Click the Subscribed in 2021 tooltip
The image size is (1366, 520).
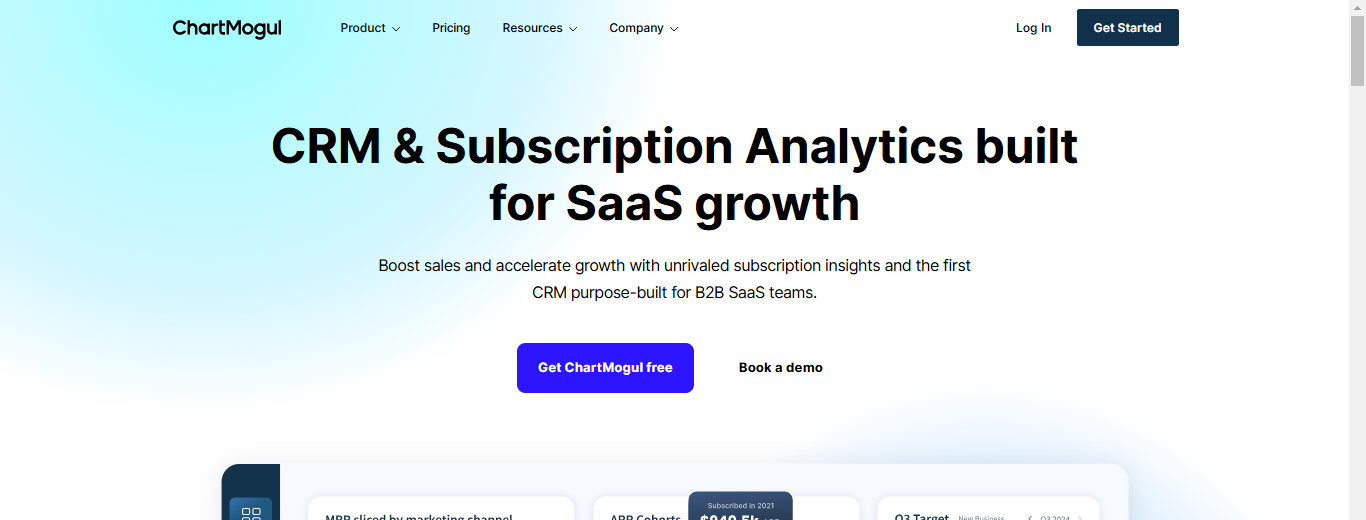click(x=740, y=506)
